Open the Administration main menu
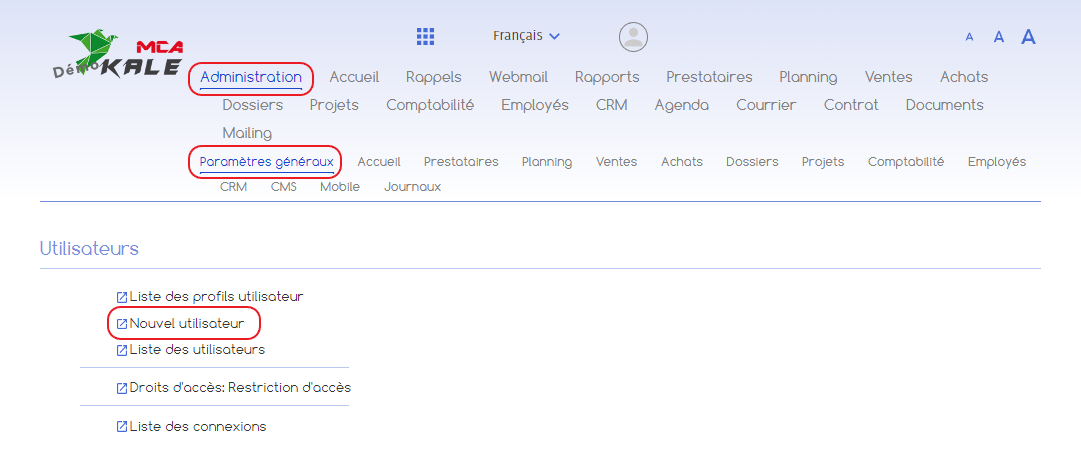1081x450 pixels. click(x=251, y=77)
